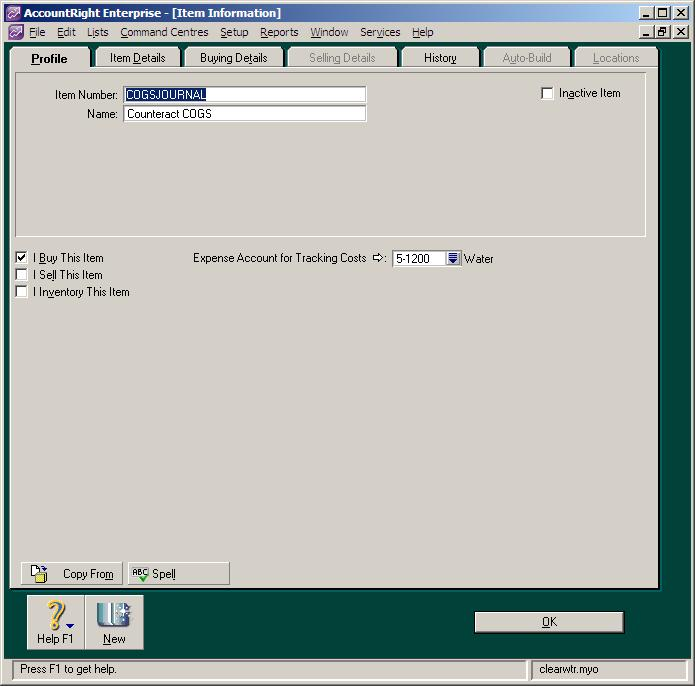Open the Setup menu

234,32
